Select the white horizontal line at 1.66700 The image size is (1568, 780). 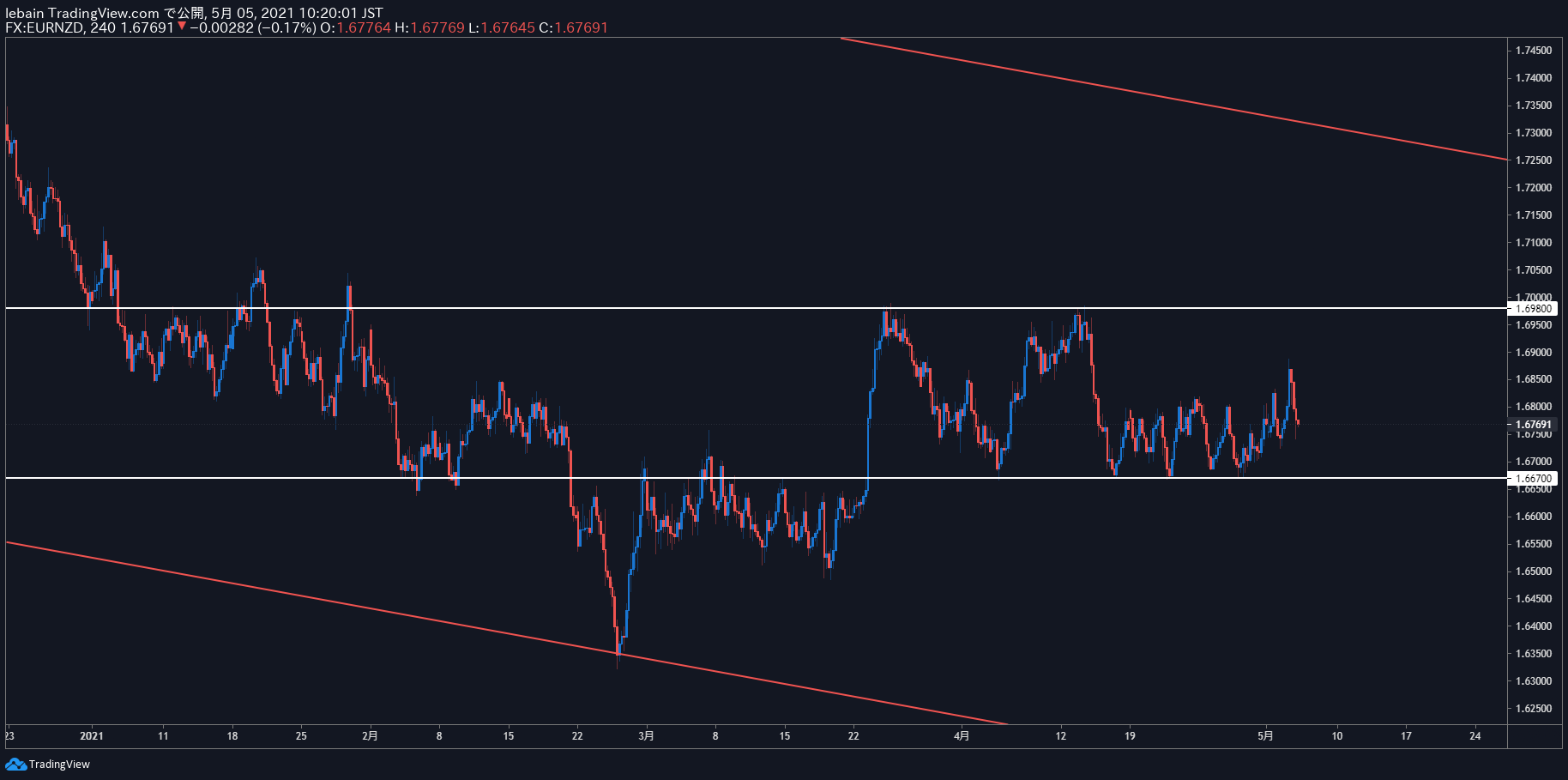coord(755,478)
